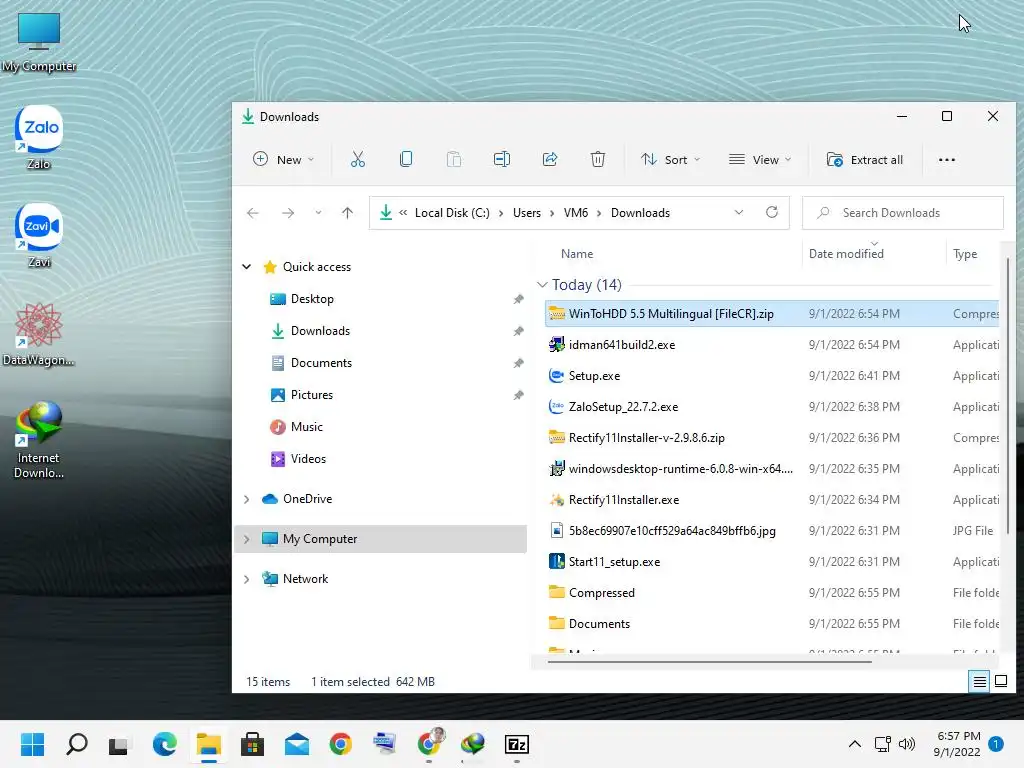Select the Zalo desktop shortcut
Screen dimensions: 1024x768
(x=39, y=137)
